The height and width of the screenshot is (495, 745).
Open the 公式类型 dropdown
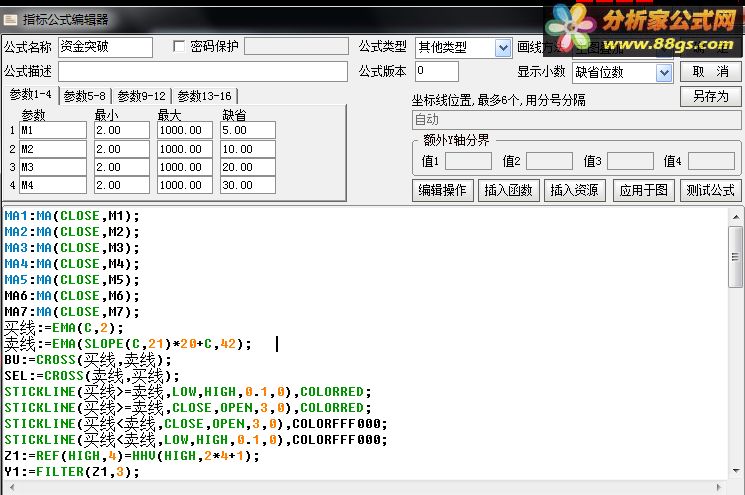click(503, 48)
